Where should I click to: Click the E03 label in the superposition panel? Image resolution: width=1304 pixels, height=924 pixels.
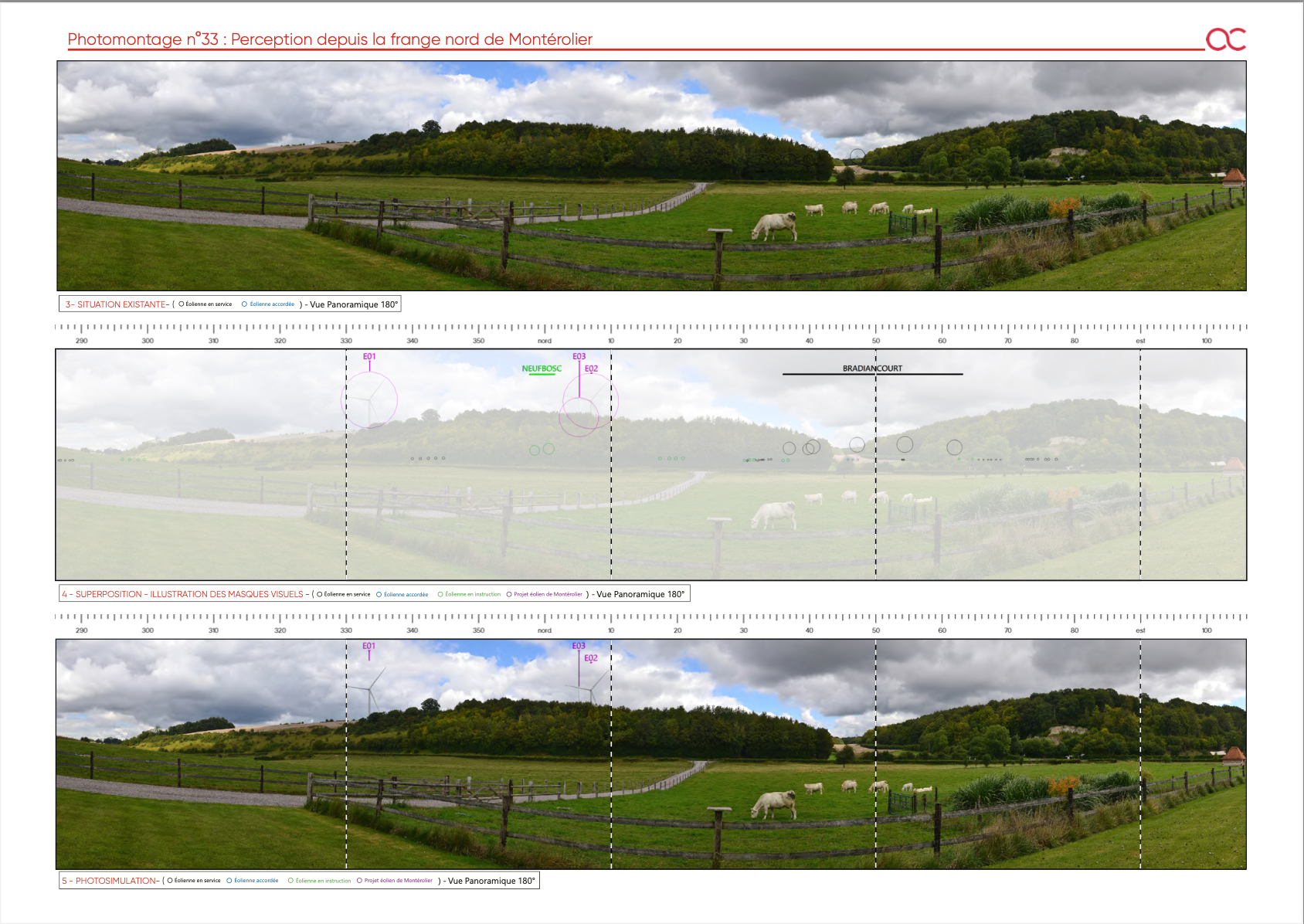[579, 357]
